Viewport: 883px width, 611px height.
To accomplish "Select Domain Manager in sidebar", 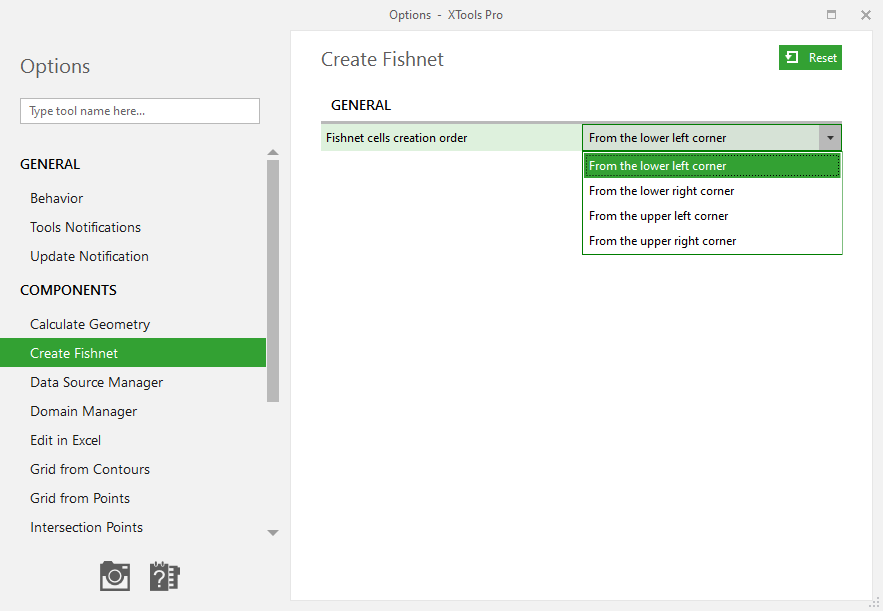I will coord(83,411).
